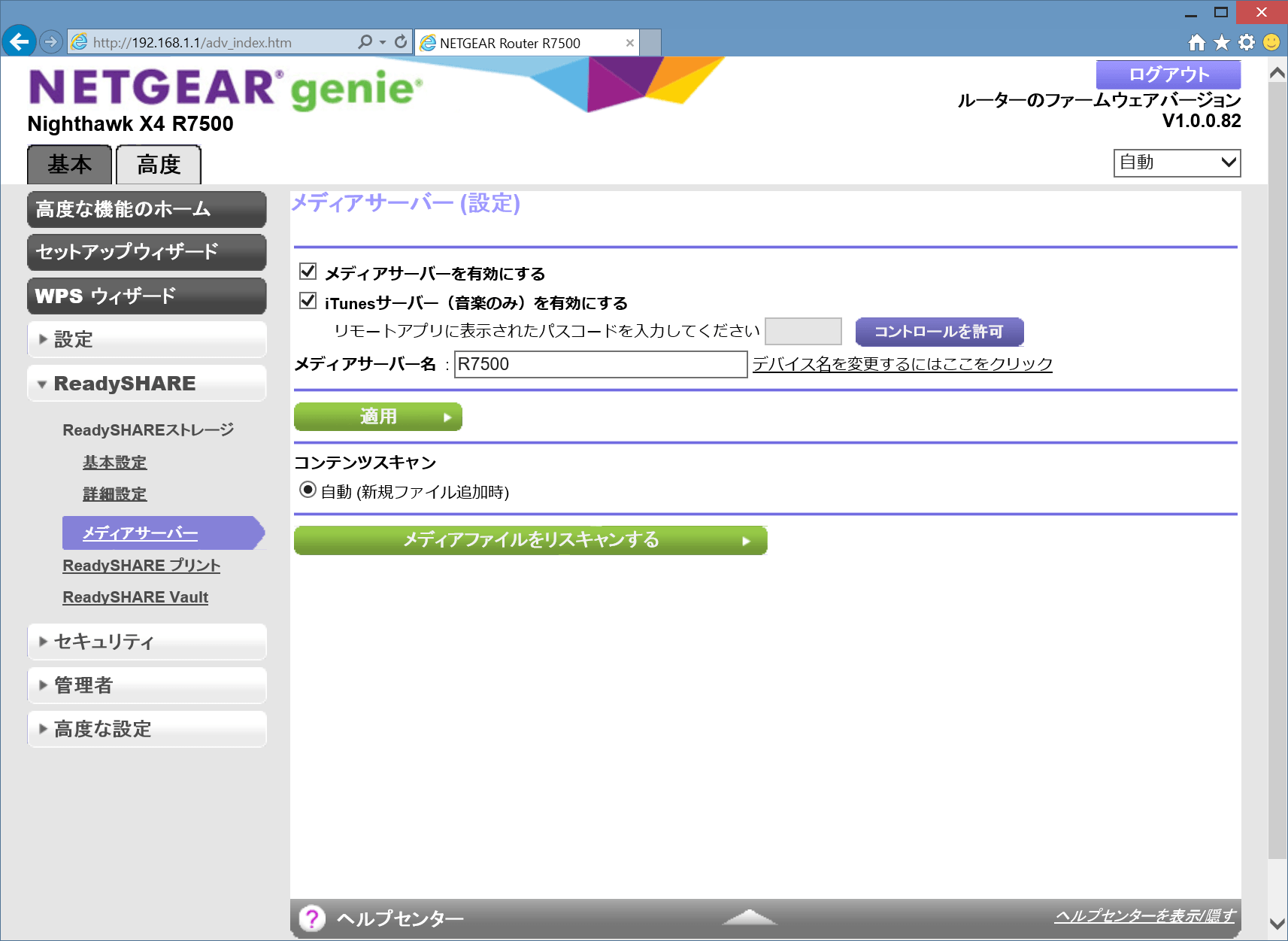Image resolution: width=1288 pixels, height=941 pixels.
Task: Open the ReadySHARE Vault link
Action: [135, 597]
